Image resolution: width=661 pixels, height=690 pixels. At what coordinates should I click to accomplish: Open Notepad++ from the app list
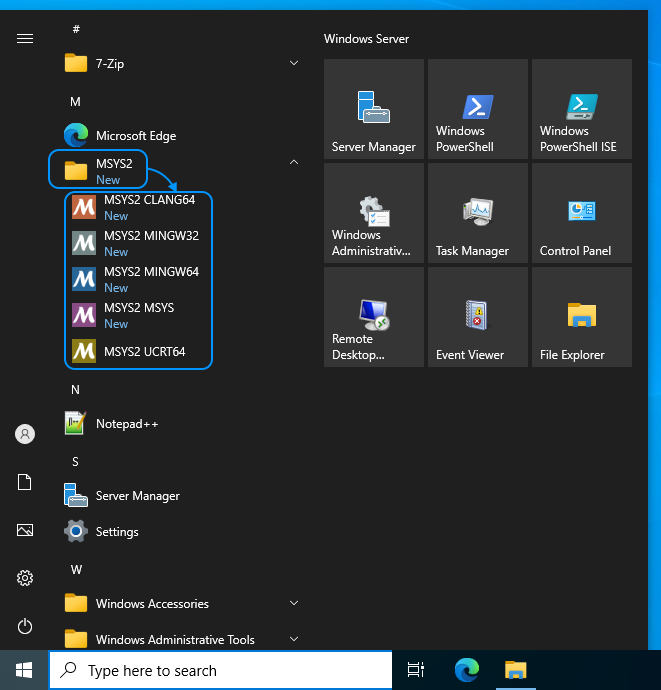point(181,424)
